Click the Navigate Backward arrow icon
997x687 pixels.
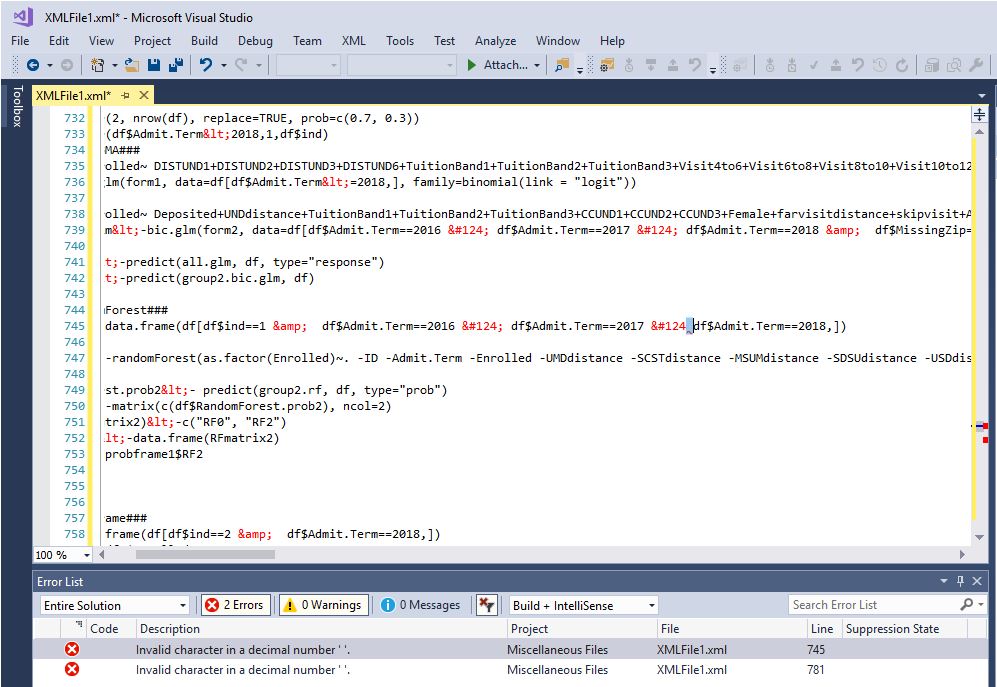pos(33,65)
